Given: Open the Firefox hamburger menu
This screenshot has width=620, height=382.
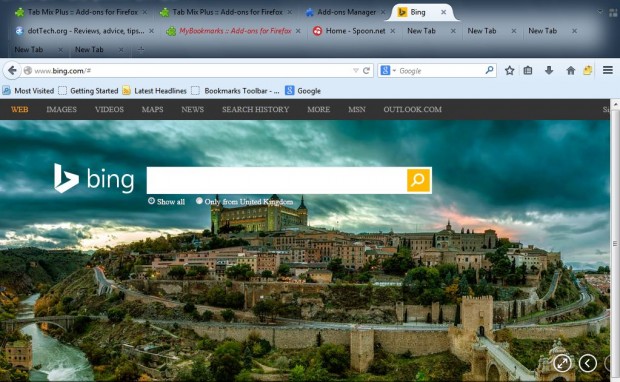Looking at the screenshot, I should tap(608, 70).
